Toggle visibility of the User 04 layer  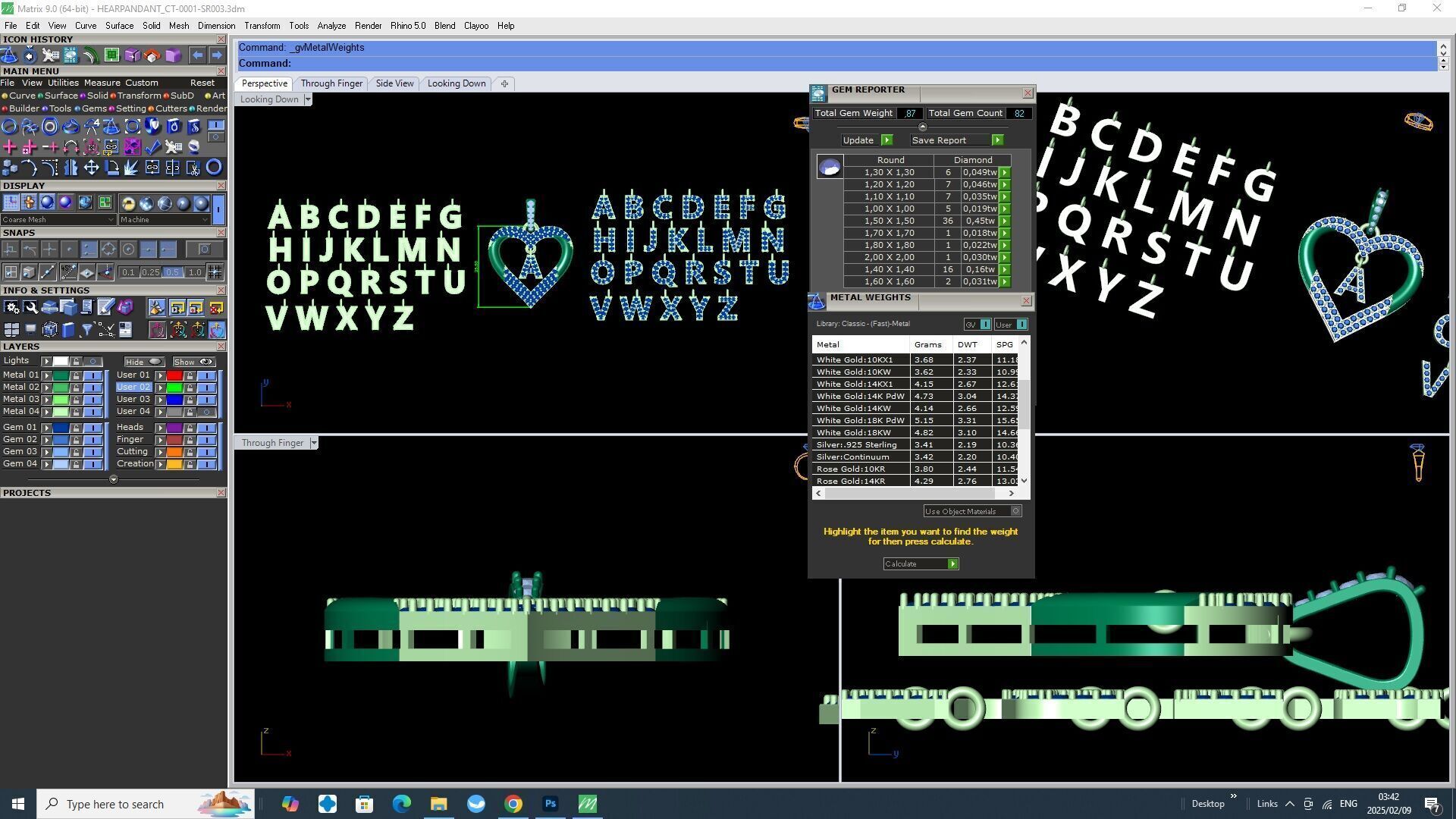[x=206, y=412]
